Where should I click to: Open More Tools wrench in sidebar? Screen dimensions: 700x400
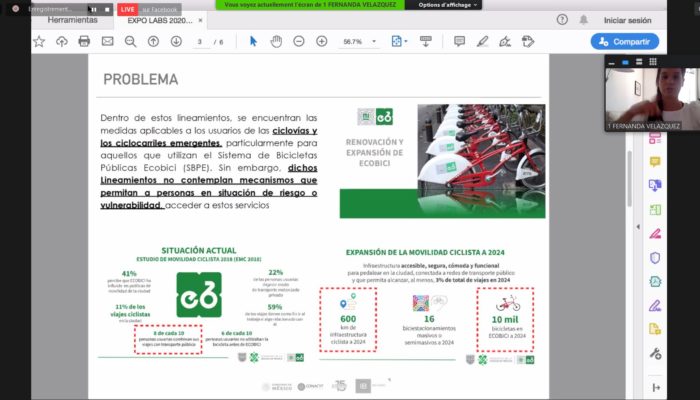[x=655, y=354]
